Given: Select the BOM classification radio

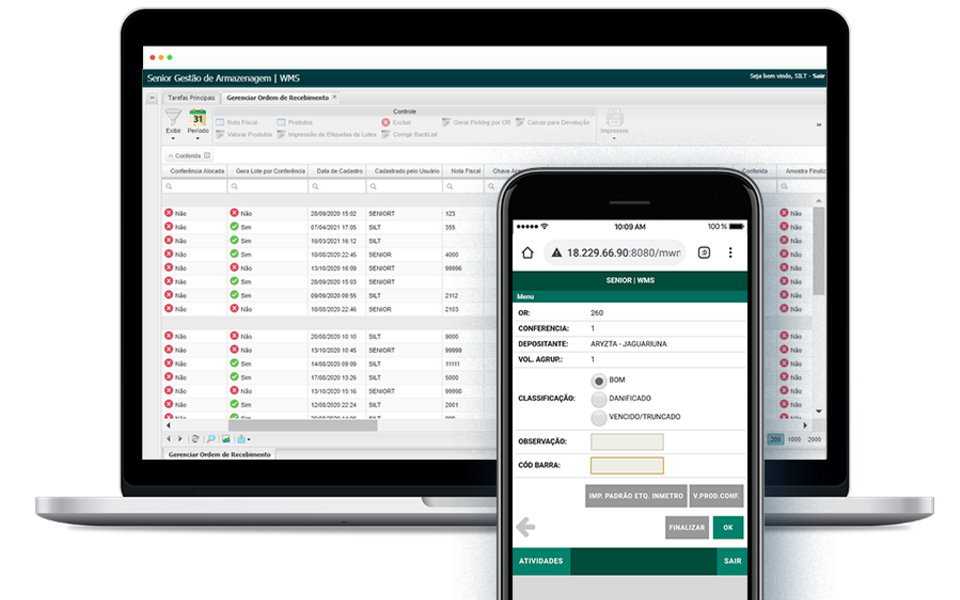Looking at the screenshot, I should (599, 380).
